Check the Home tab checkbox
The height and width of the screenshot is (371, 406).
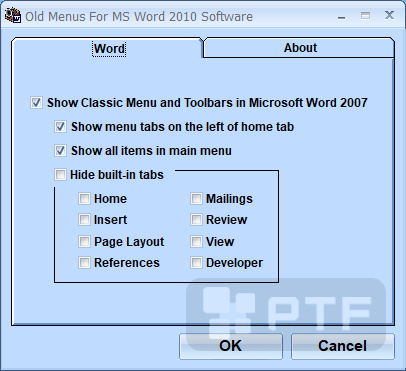point(84,199)
